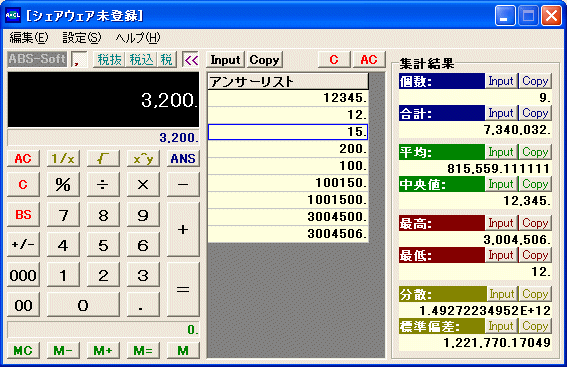This screenshot has height=367, width=567.
Task: Click Copy button for 中央値
Action: pos(535,184)
